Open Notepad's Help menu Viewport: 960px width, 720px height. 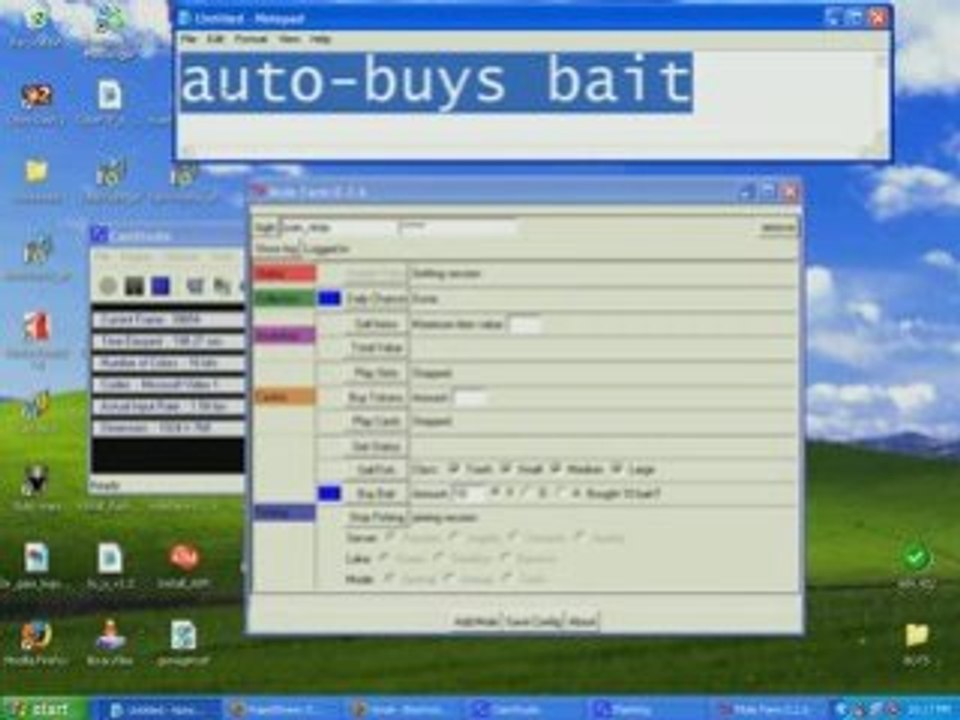320,39
